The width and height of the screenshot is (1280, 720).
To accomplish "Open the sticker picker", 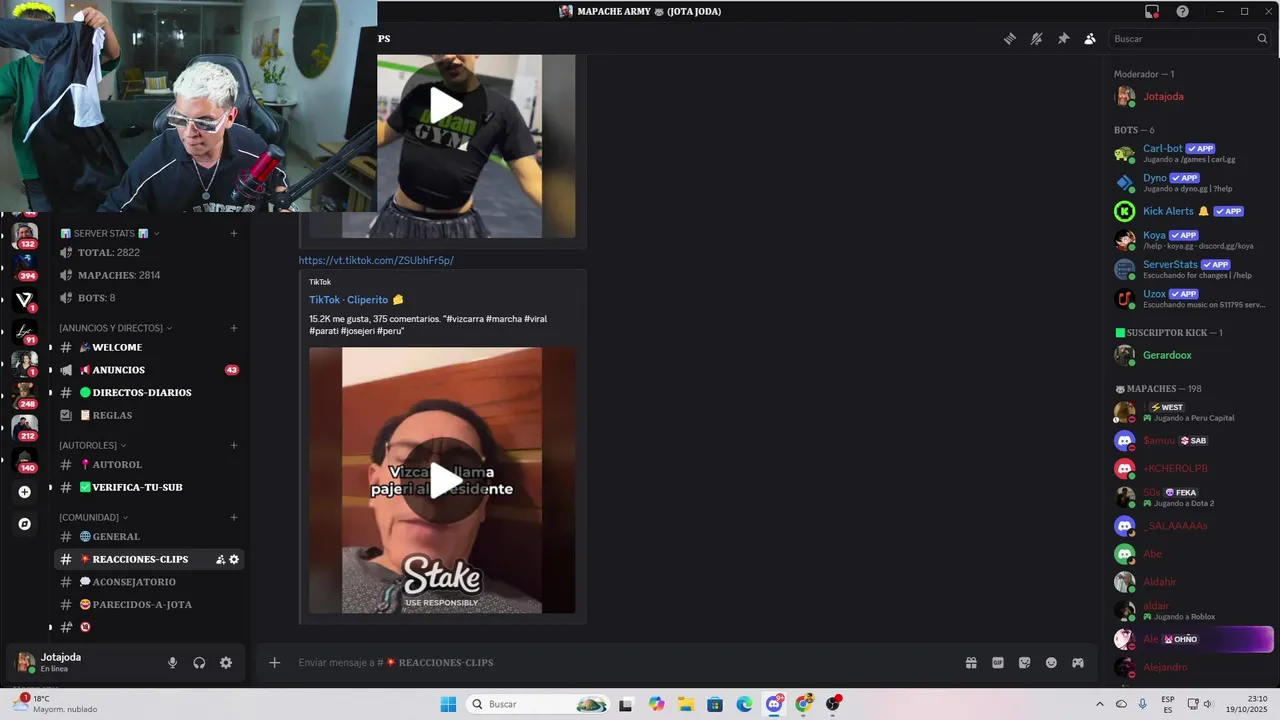I will [x=1024, y=663].
